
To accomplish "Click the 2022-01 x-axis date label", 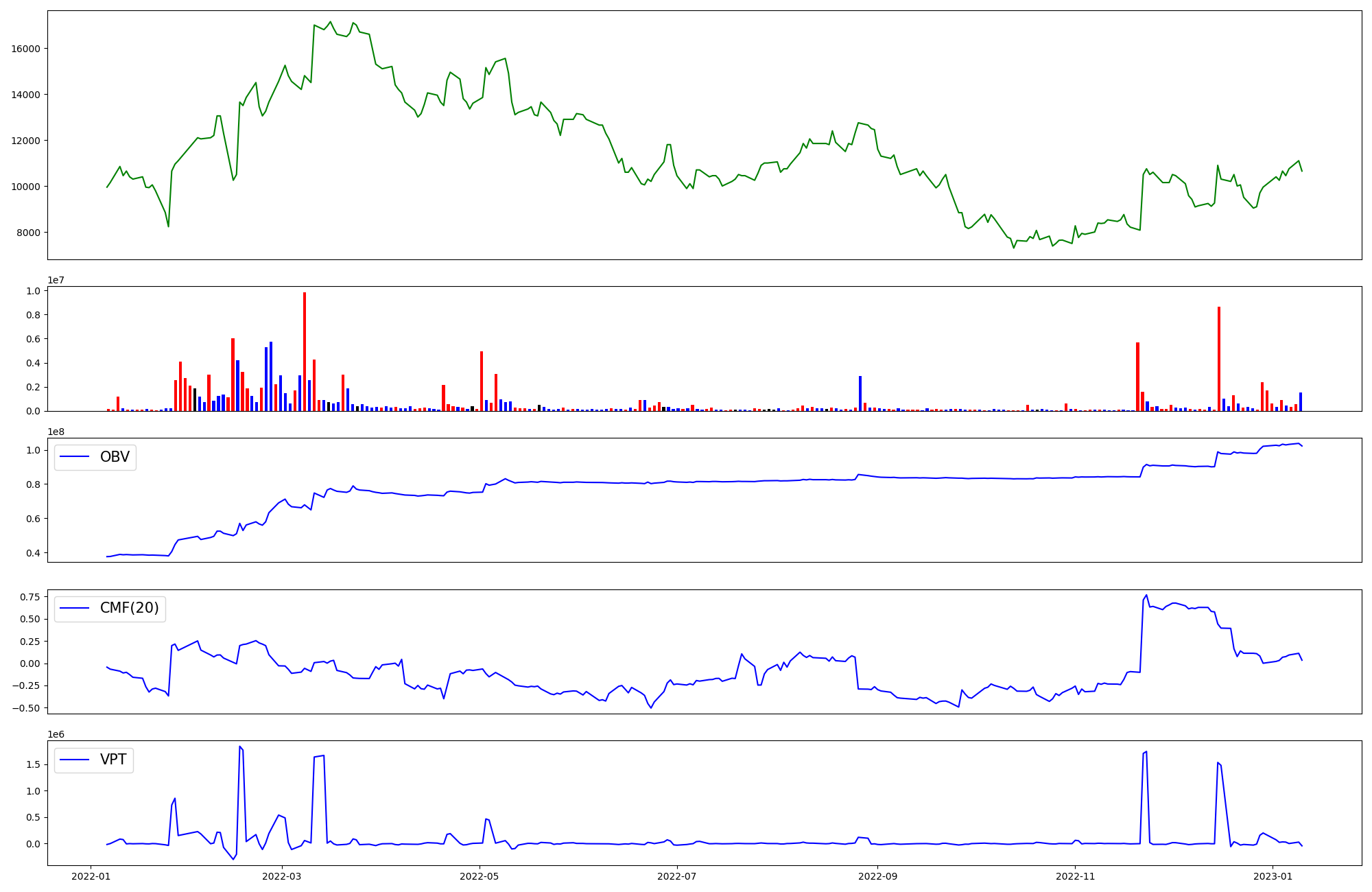I will pyautogui.click(x=91, y=876).
